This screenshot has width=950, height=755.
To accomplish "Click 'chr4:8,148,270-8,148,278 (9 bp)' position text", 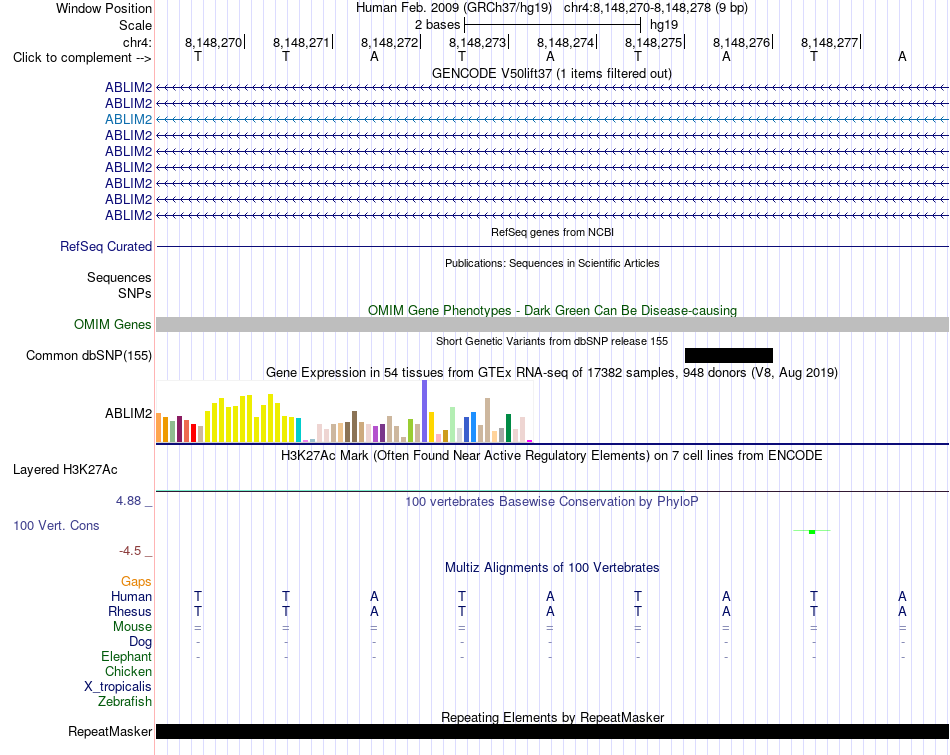I will pos(656,8).
